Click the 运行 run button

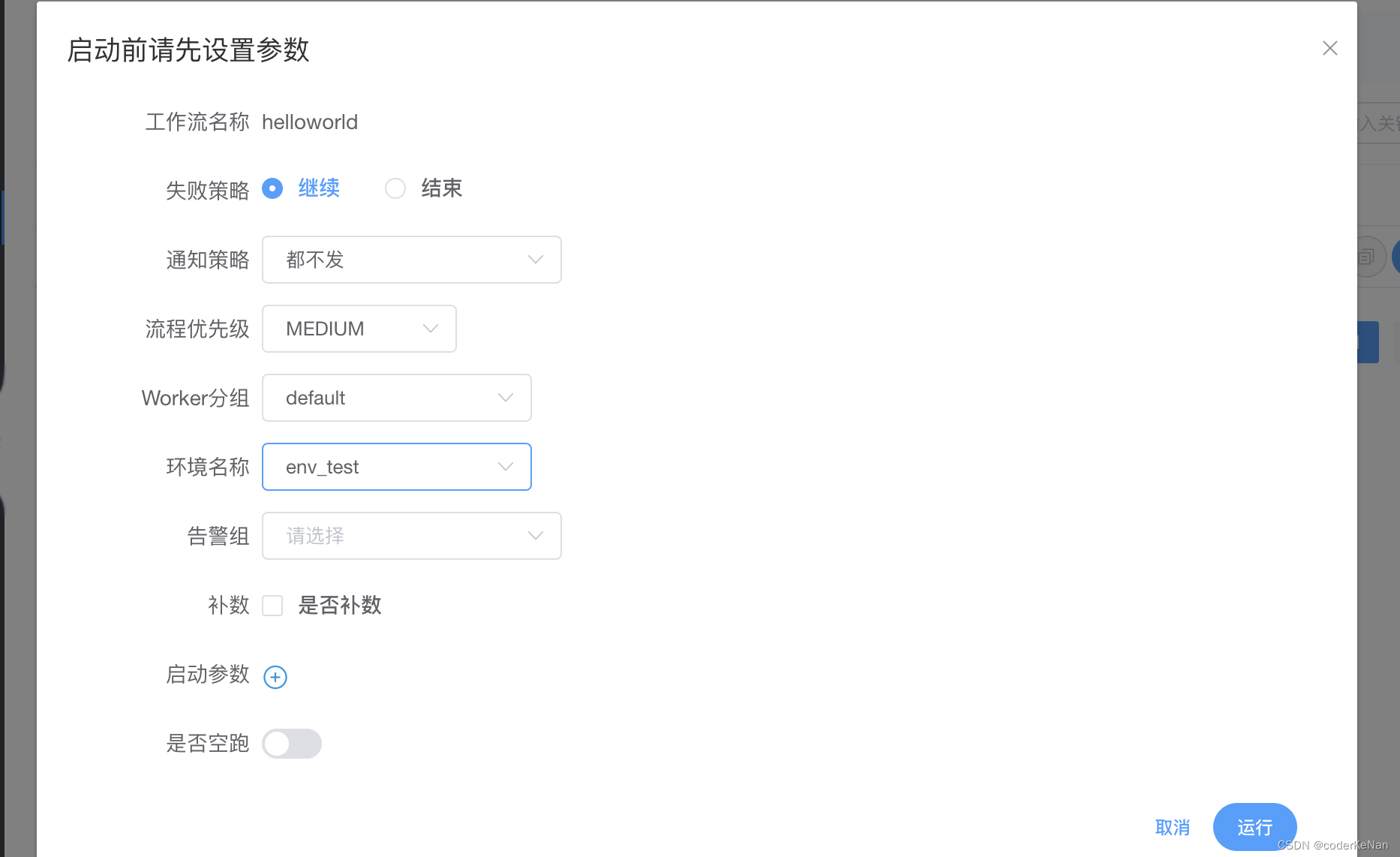[1255, 827]
